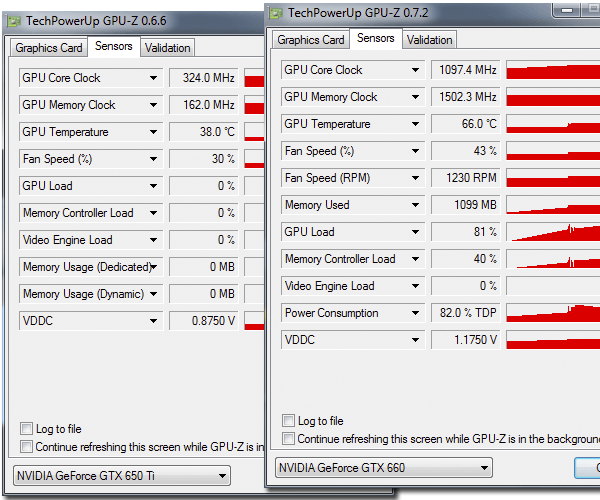Click the GPU-Z 0.7.2 window title icon

pos(276,13)
